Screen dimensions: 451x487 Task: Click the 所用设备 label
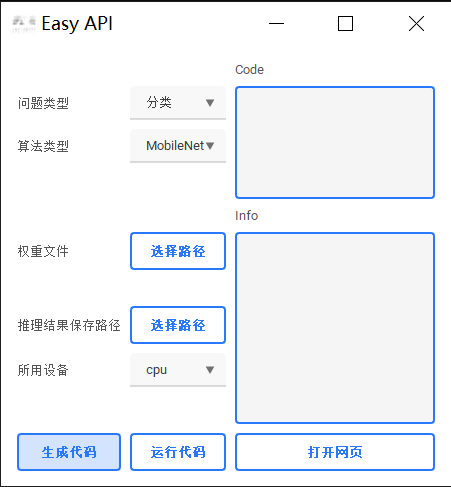[x=43, y=370]
